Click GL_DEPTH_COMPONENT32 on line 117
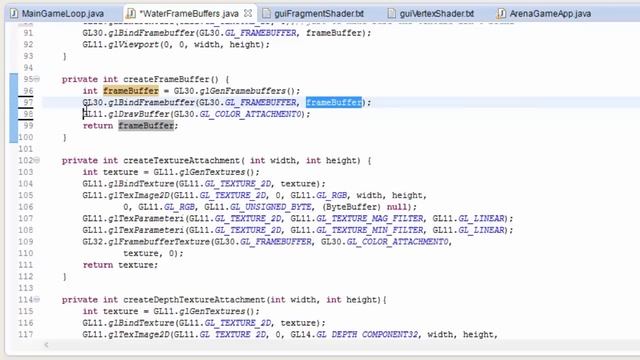Image resolution: width=640 pixels, height=360 pixels. coord(367,334)
